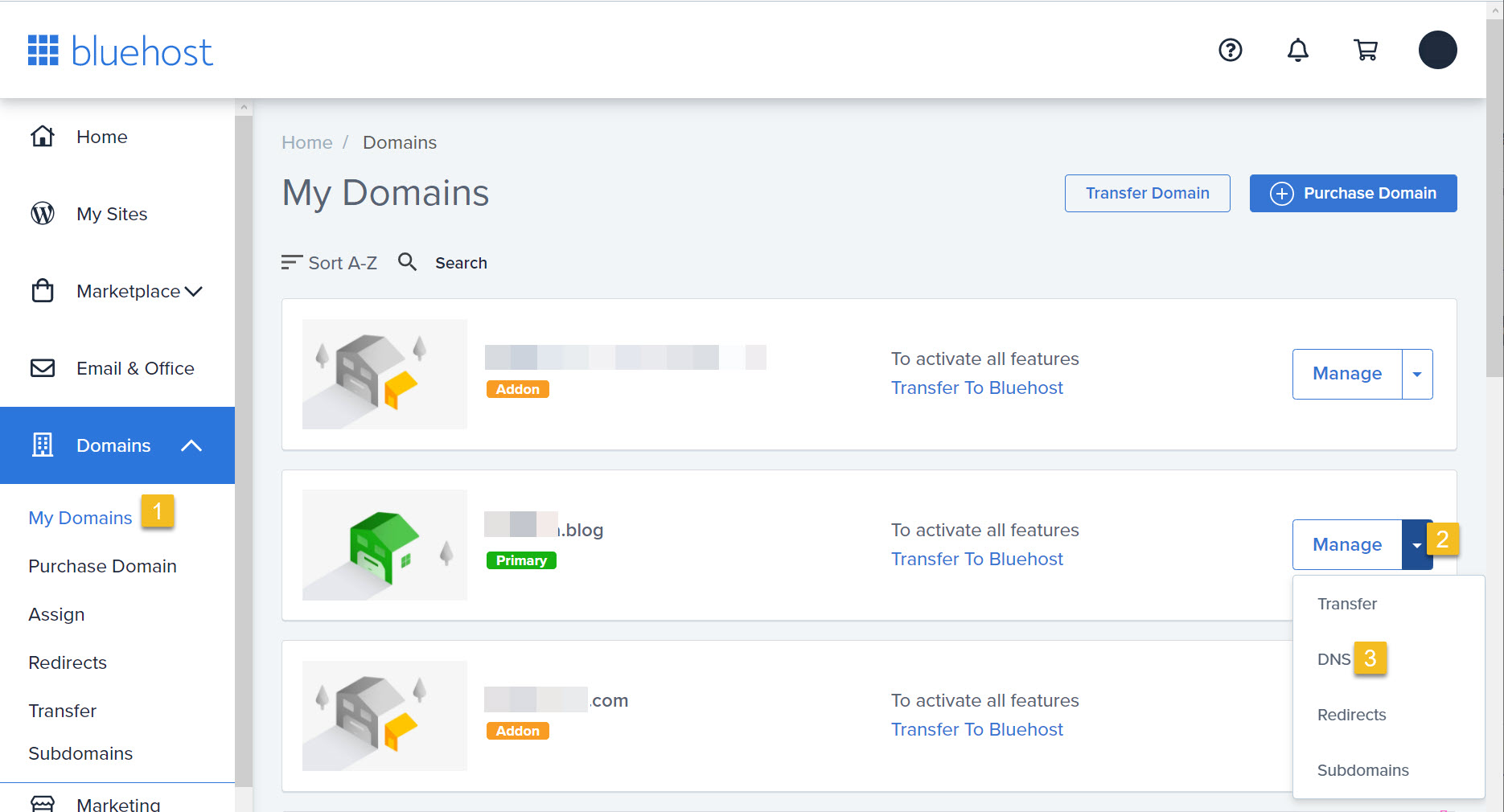Click the Sort A-Z lines icon

pos(291,262)
